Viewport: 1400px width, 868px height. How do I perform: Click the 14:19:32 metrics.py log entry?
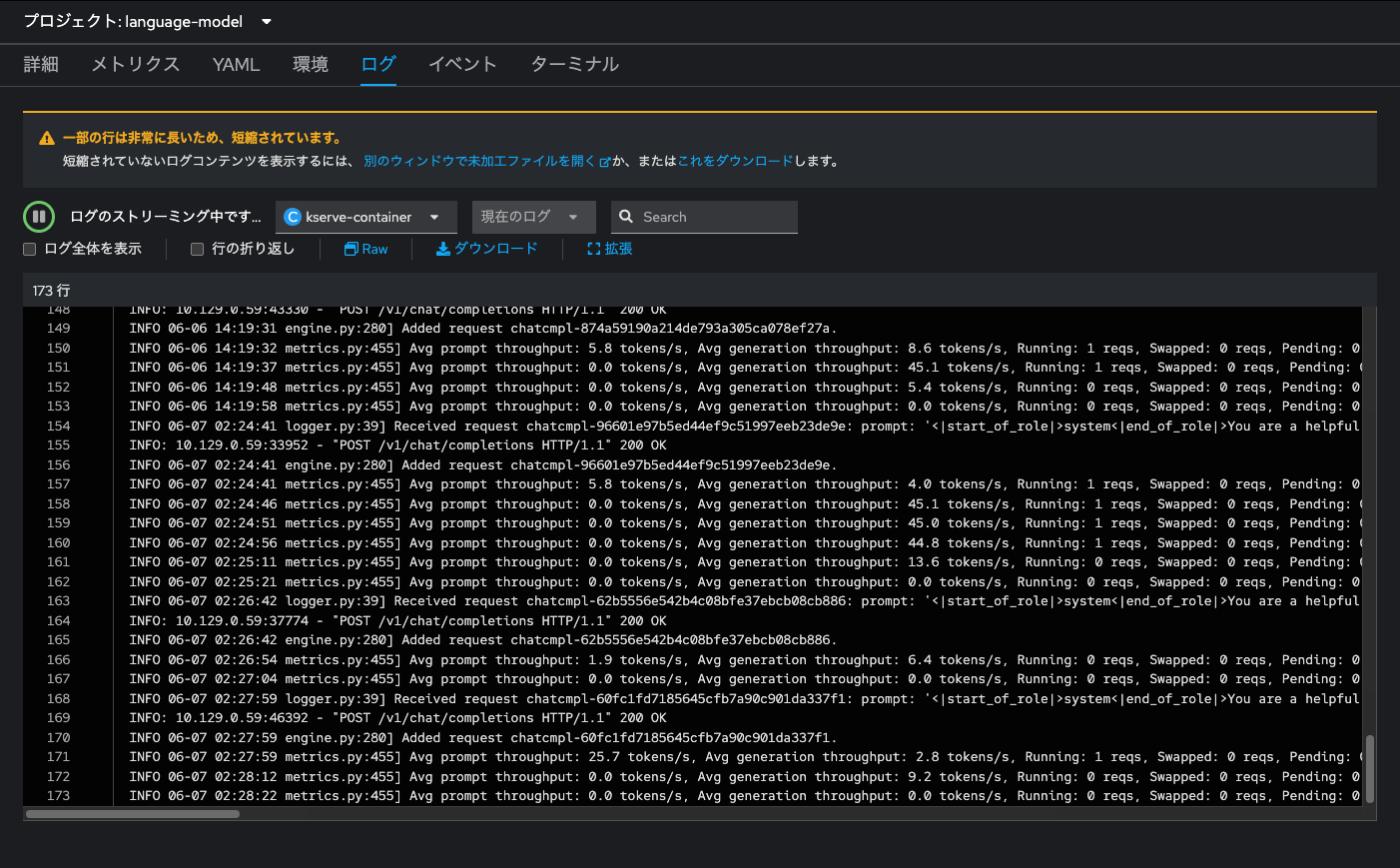click(744, 349)
